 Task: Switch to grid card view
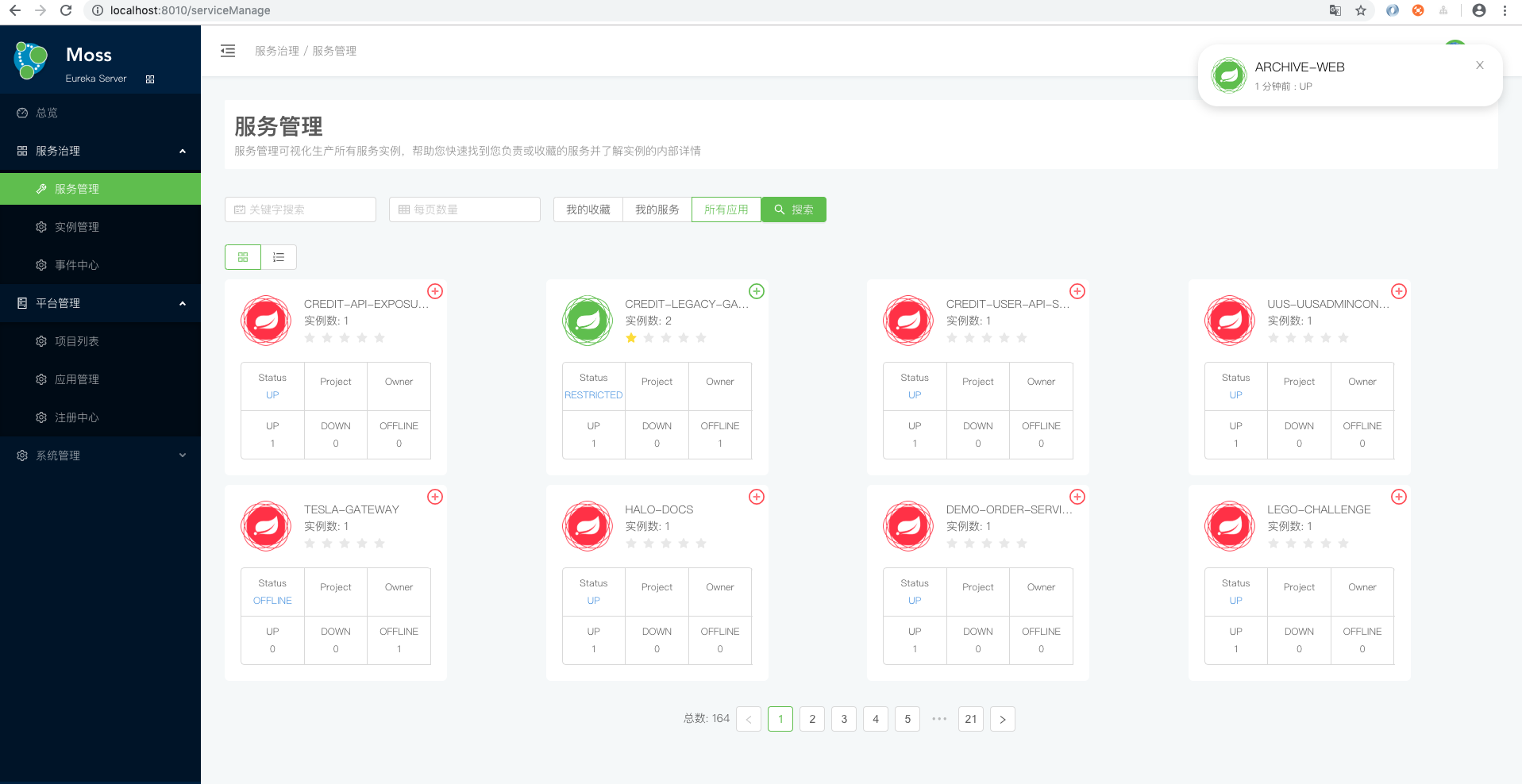click(x=243, y=257)
